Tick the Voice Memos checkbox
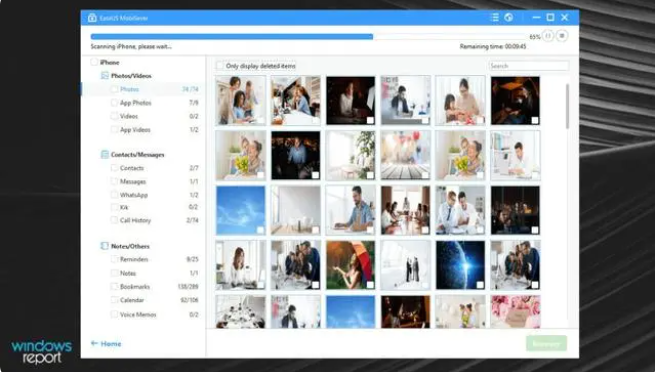655x372 pixels. (x=114, y=314)
